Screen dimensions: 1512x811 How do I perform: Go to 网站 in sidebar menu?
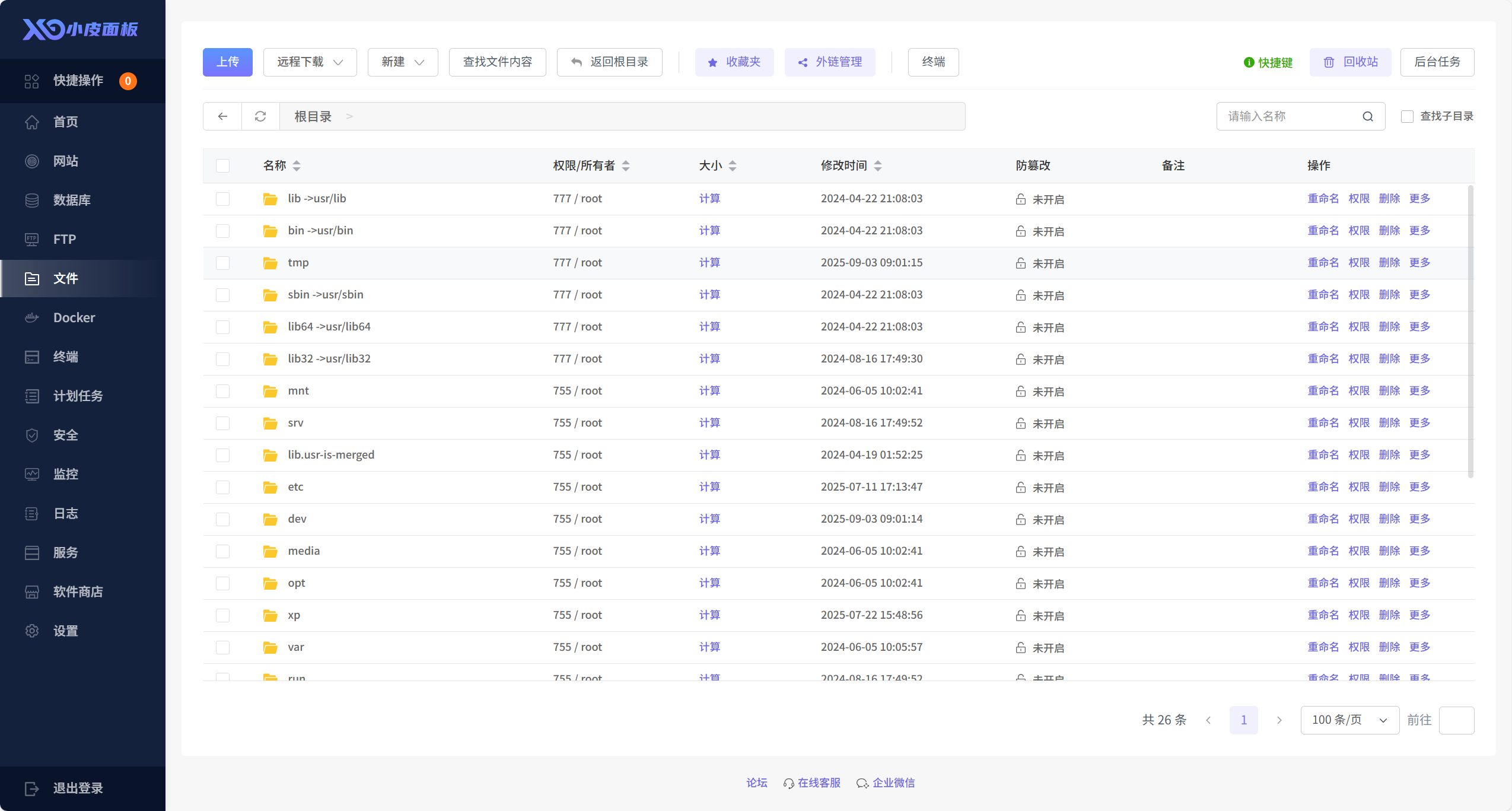[65, 161]
